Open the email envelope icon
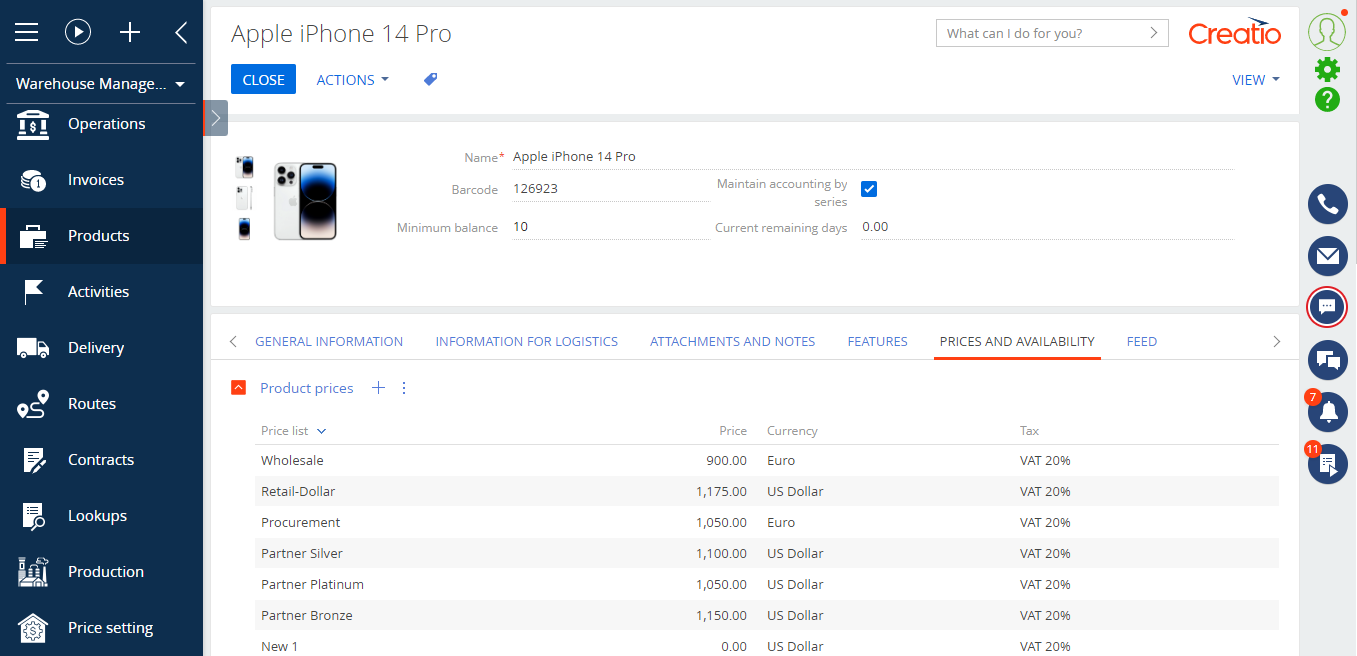 1327,256
